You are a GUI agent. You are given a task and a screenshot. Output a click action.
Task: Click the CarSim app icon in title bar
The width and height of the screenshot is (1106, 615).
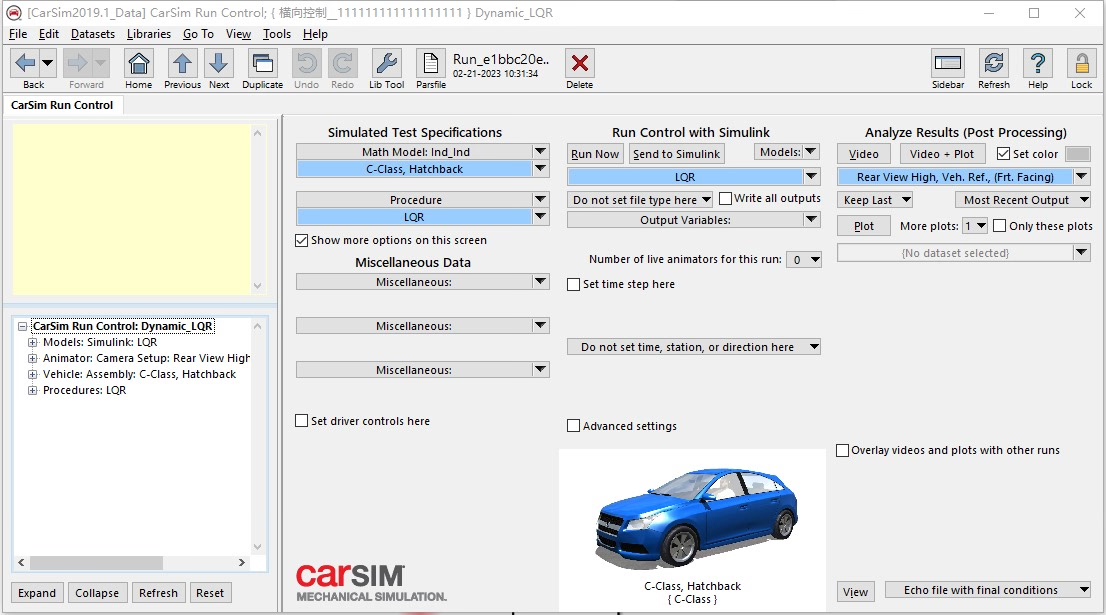(13, 13)
